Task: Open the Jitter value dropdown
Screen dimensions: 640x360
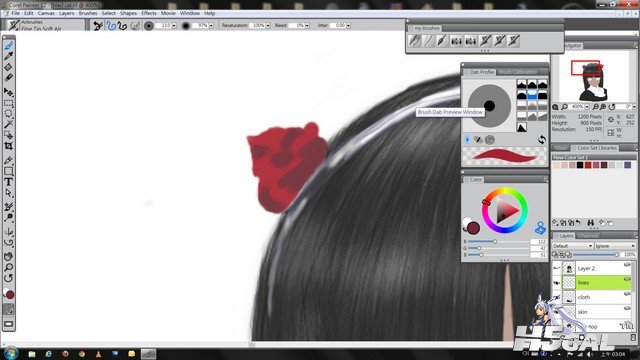Action: (348, 25)
